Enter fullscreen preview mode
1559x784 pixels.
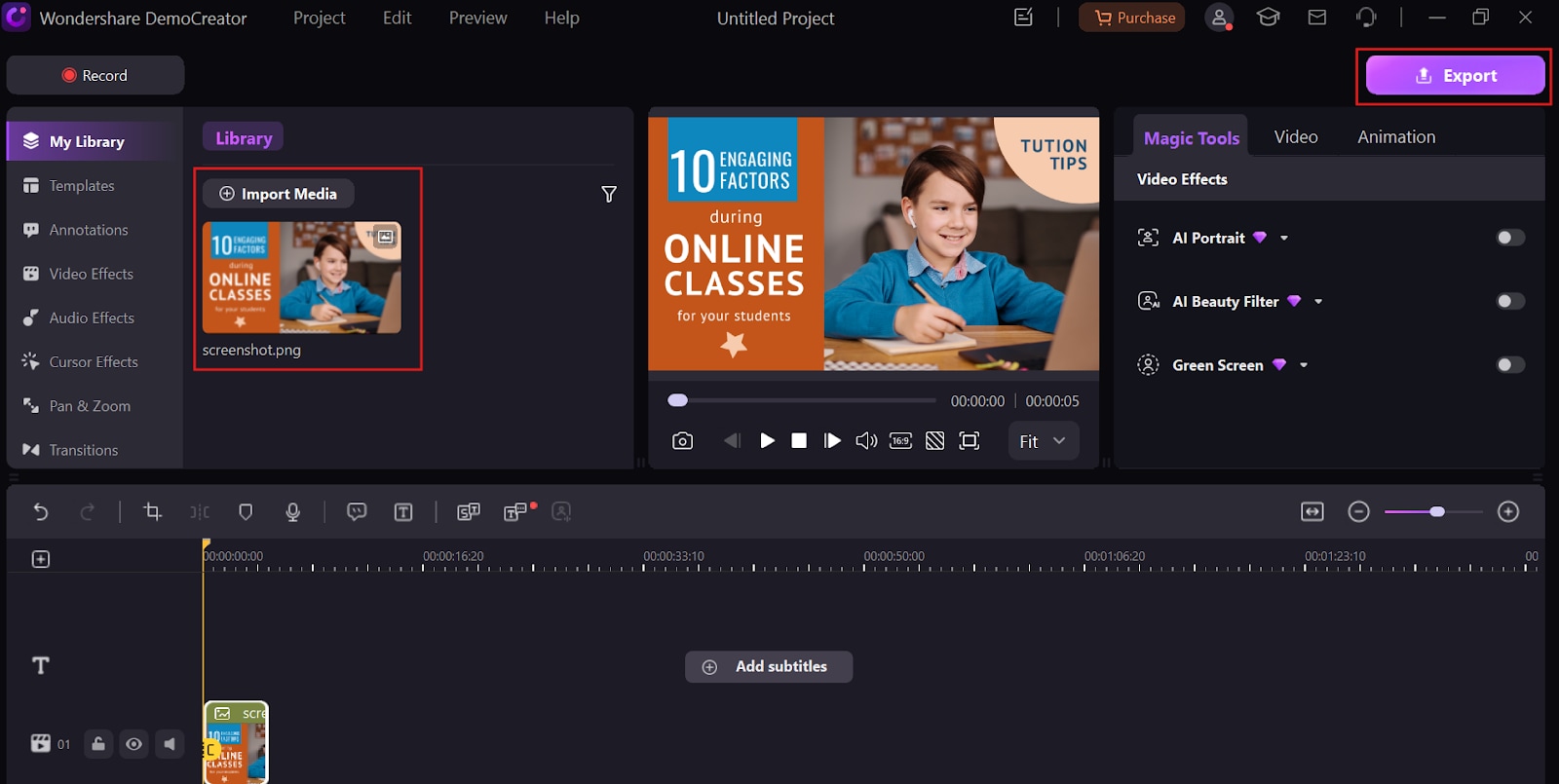click(x=970, y=441)
